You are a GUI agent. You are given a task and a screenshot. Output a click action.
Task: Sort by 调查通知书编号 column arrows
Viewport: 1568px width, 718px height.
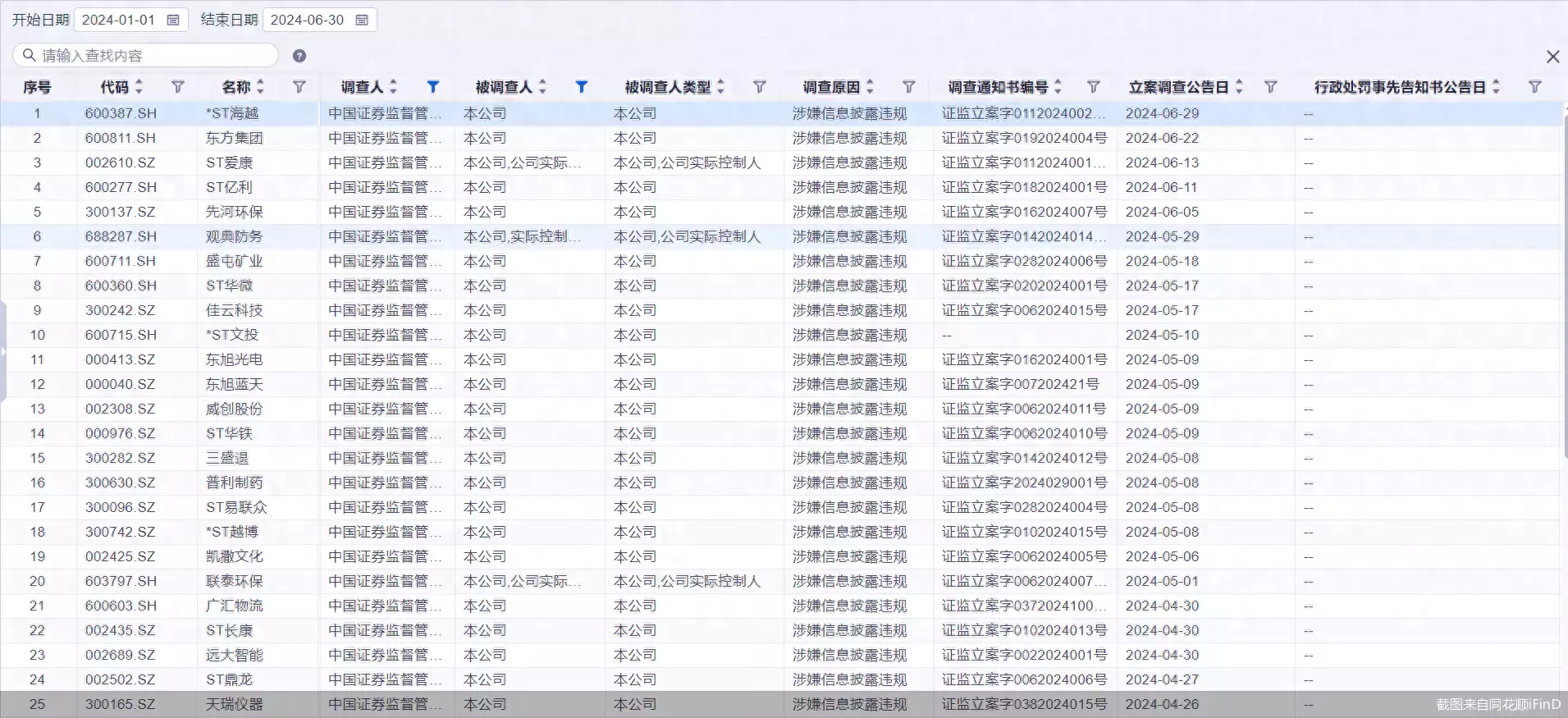tap(1058, 86)
